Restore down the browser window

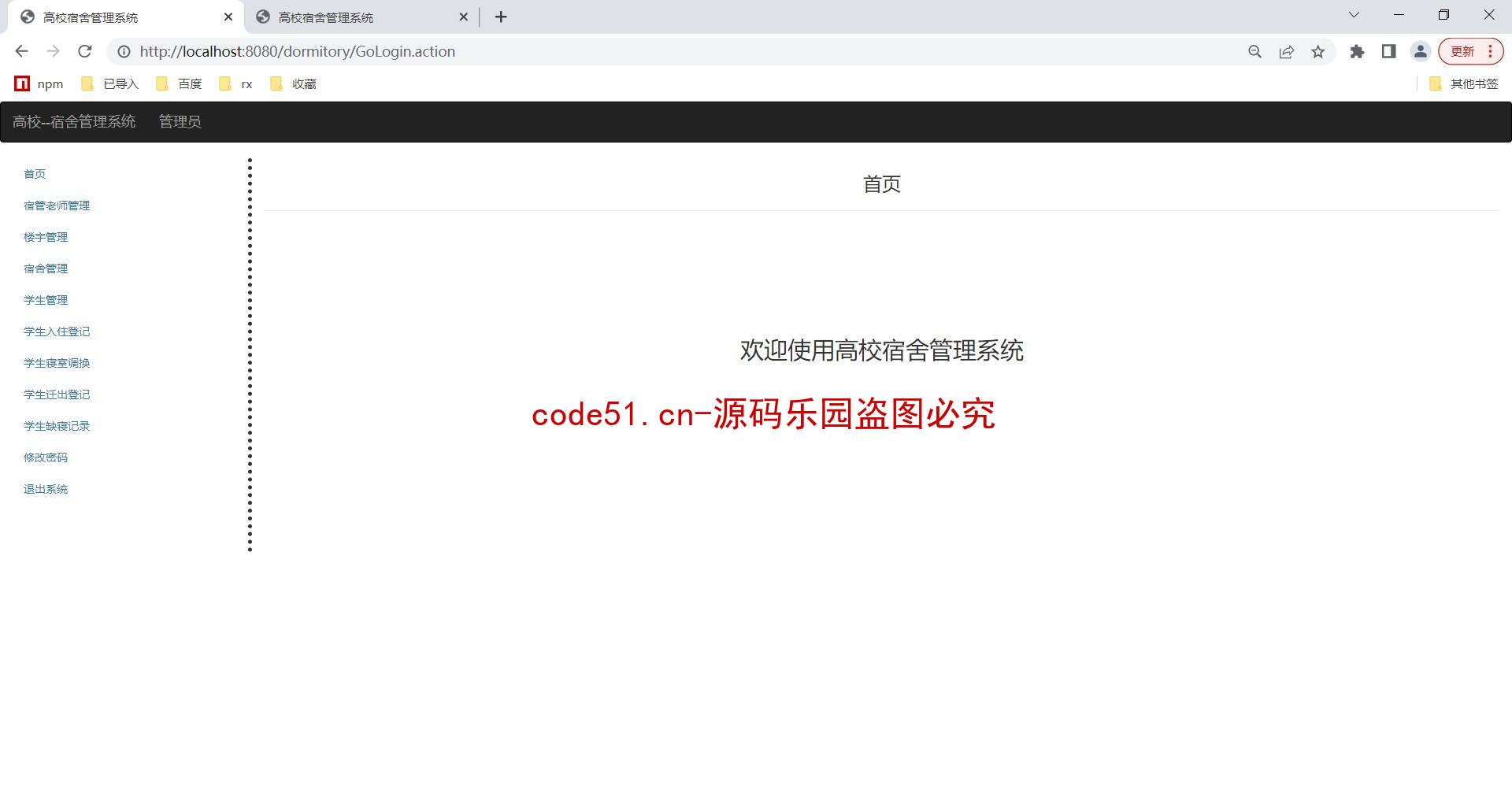[1443, 15]
